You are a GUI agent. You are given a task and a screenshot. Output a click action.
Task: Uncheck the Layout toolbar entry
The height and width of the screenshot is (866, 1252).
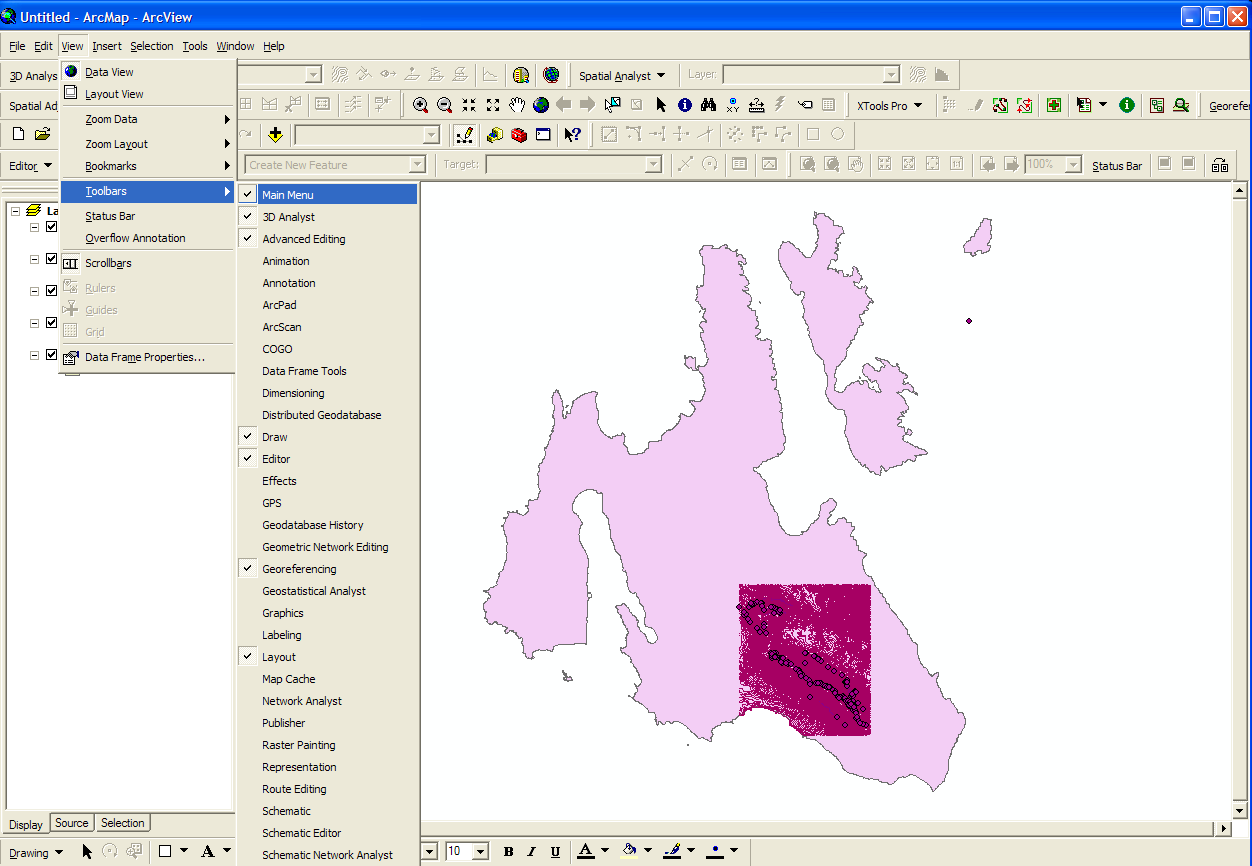click(327, 657)
